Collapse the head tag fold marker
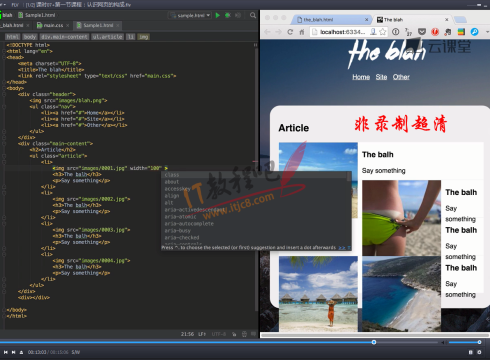 4,57
